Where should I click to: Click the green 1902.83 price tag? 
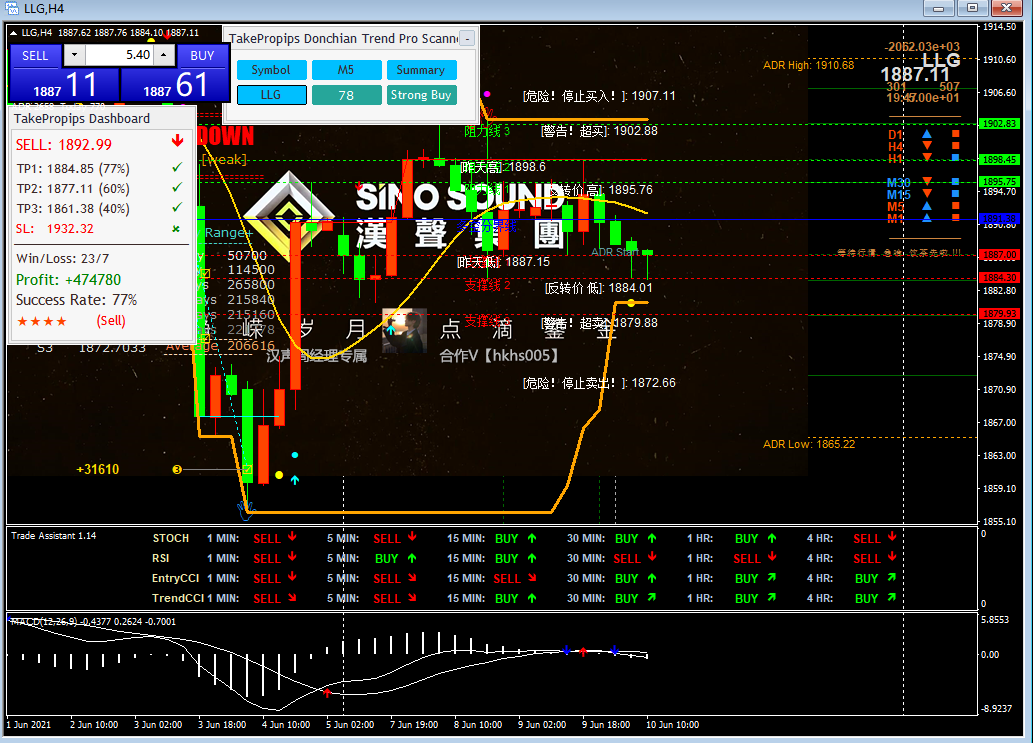point(999,124)
